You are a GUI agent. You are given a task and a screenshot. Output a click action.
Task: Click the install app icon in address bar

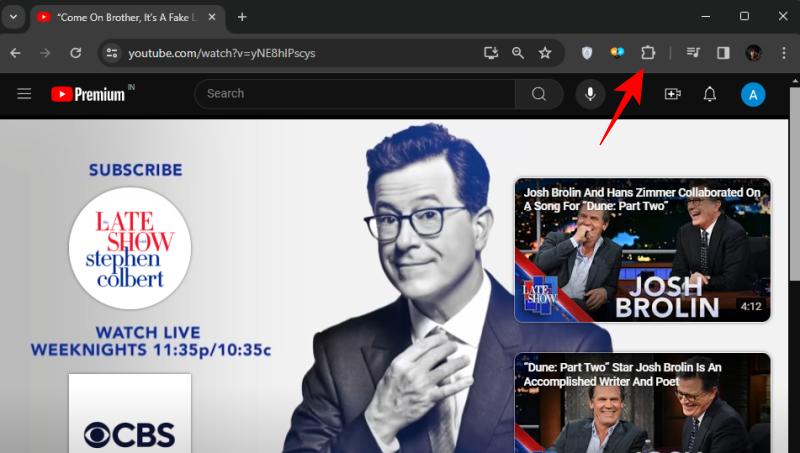pyautogui.click(x=491, y=53)
